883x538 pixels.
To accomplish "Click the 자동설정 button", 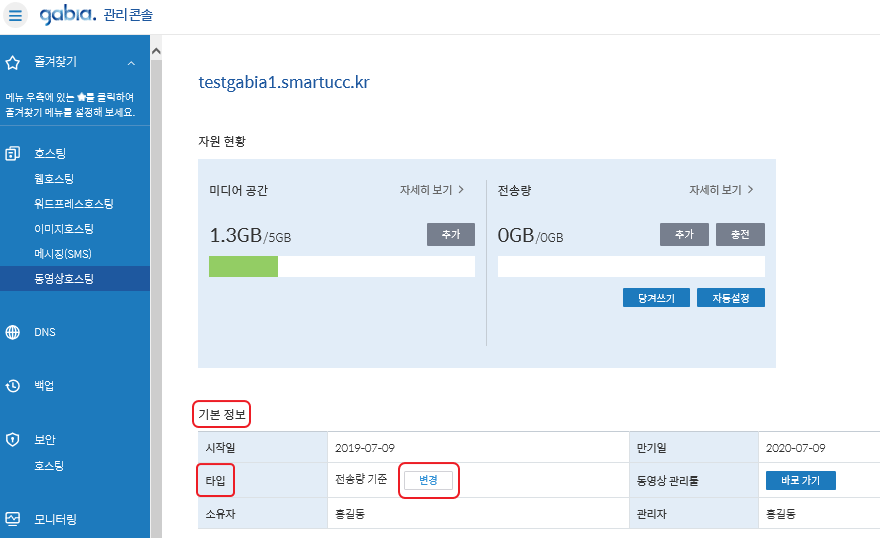I will pos(730,297).
